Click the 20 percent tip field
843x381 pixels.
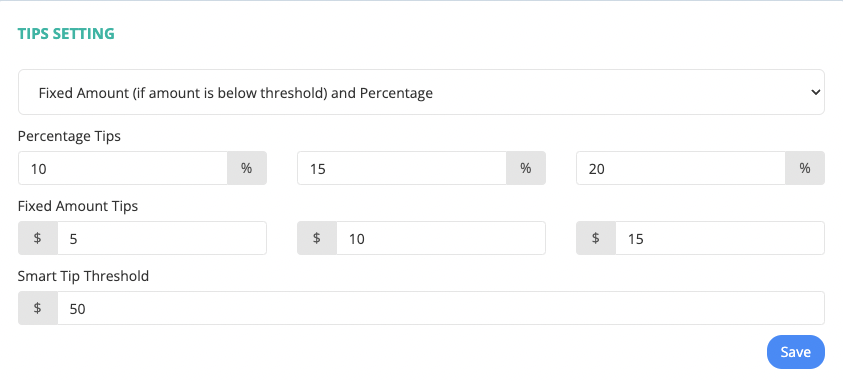click(x=681, y=168)
